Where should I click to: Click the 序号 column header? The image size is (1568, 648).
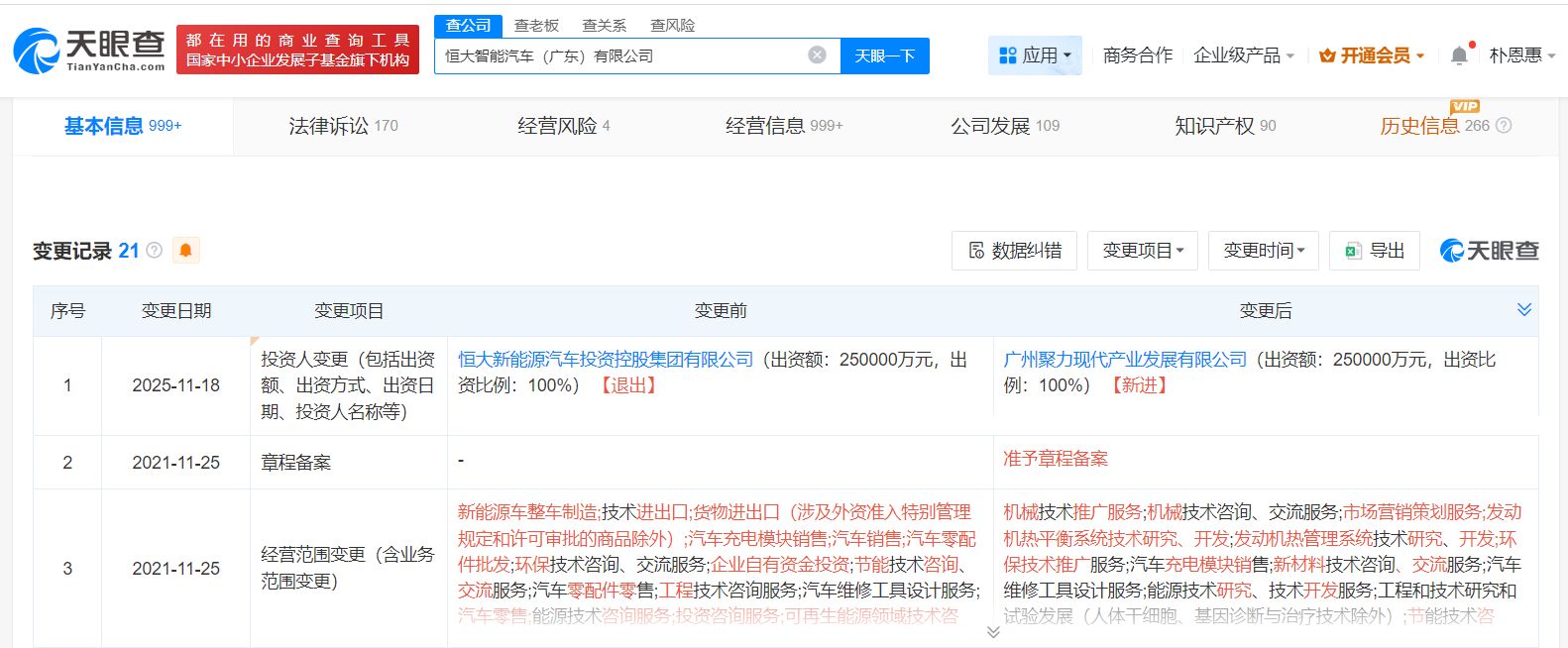pos(67,311)
